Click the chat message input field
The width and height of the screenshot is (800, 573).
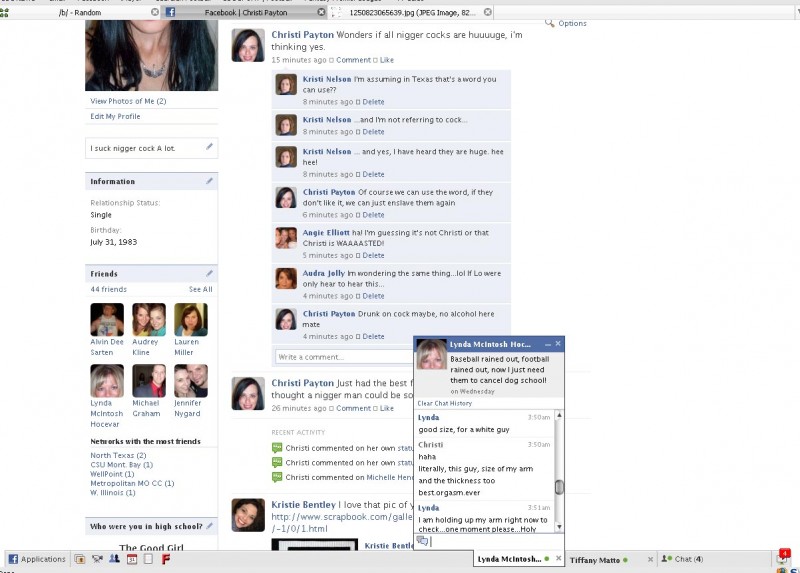tap(497, 541)
